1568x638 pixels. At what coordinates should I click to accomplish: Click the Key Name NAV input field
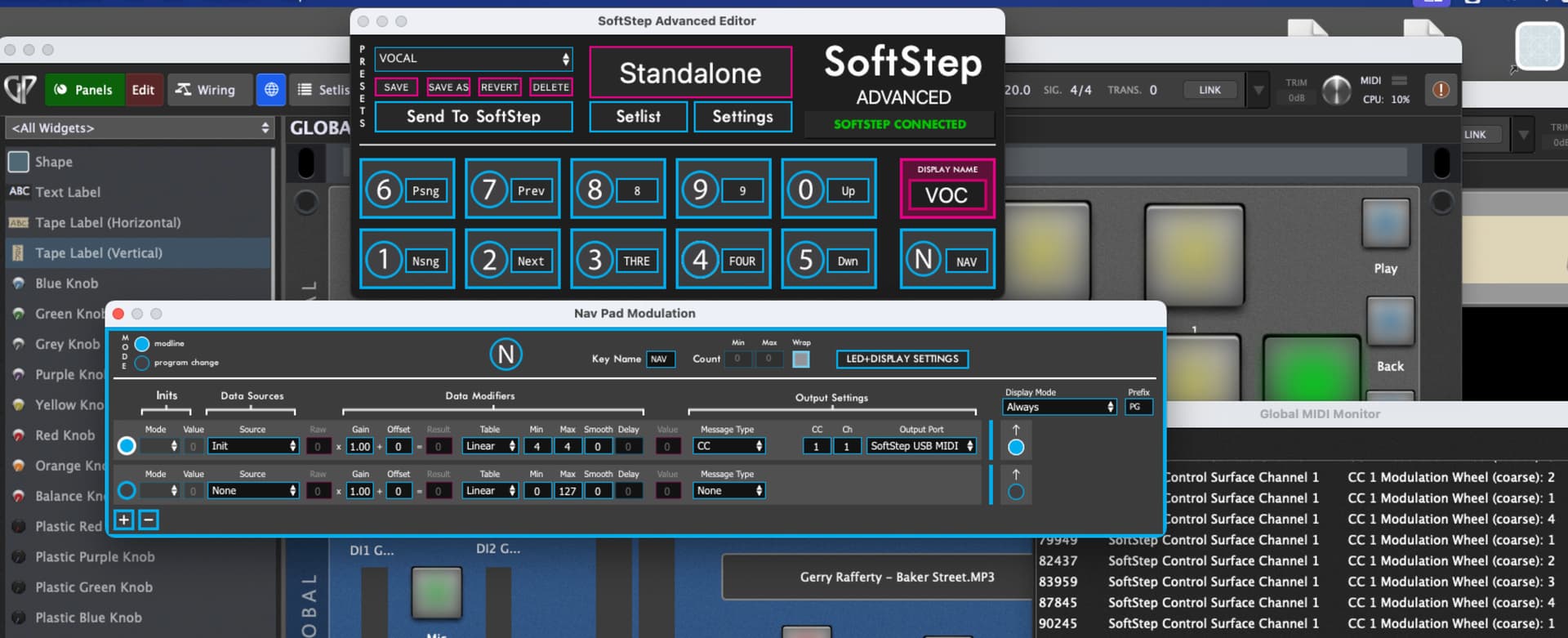(660, 359)
